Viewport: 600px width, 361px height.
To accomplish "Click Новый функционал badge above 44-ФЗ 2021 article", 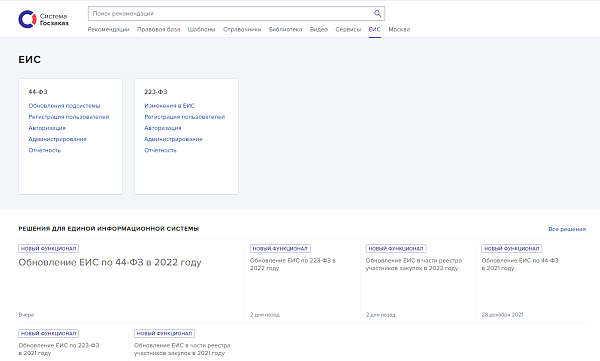I will click(x=512, y=248).
